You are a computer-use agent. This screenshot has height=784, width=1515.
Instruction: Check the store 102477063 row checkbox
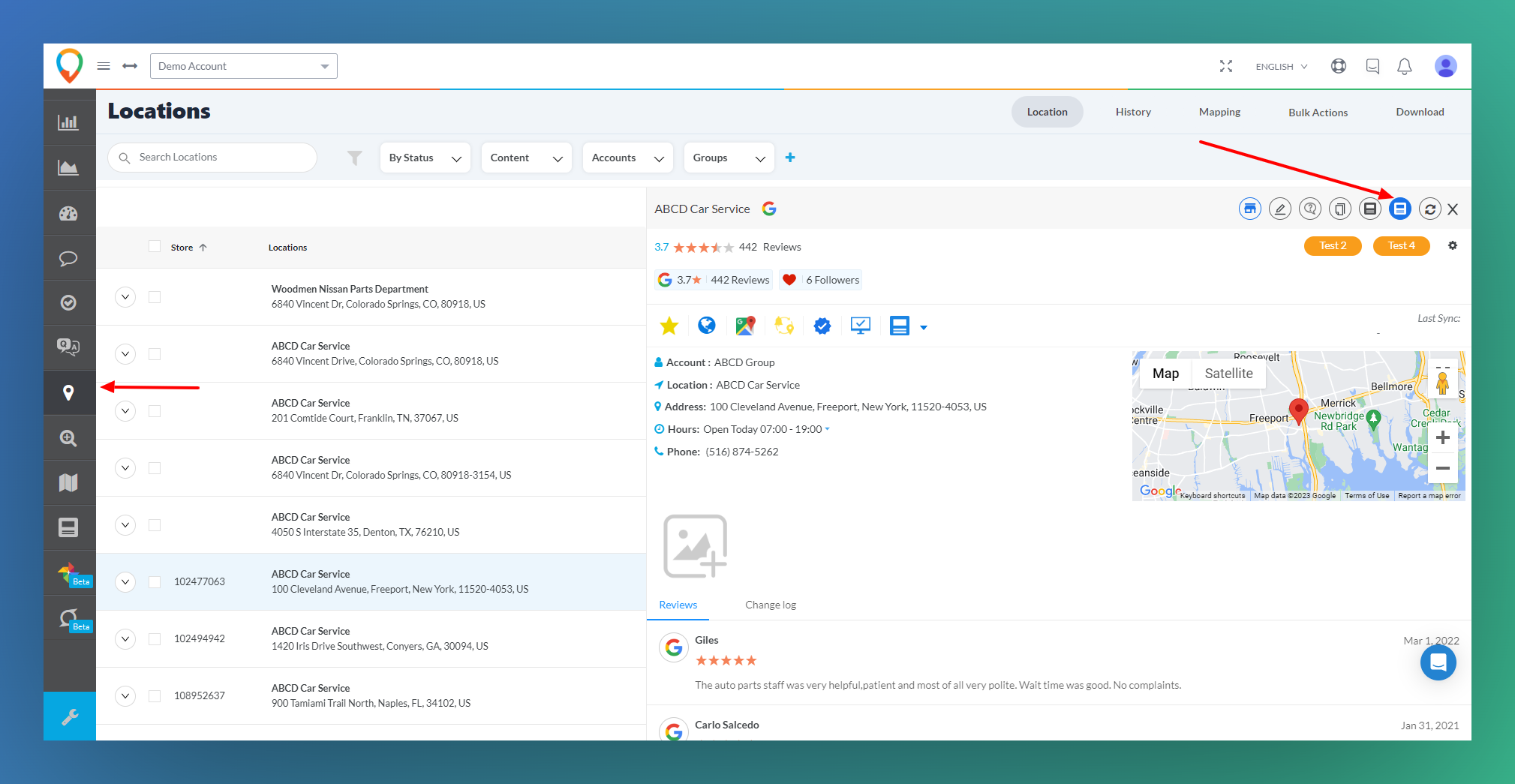(x=155, y=582)
